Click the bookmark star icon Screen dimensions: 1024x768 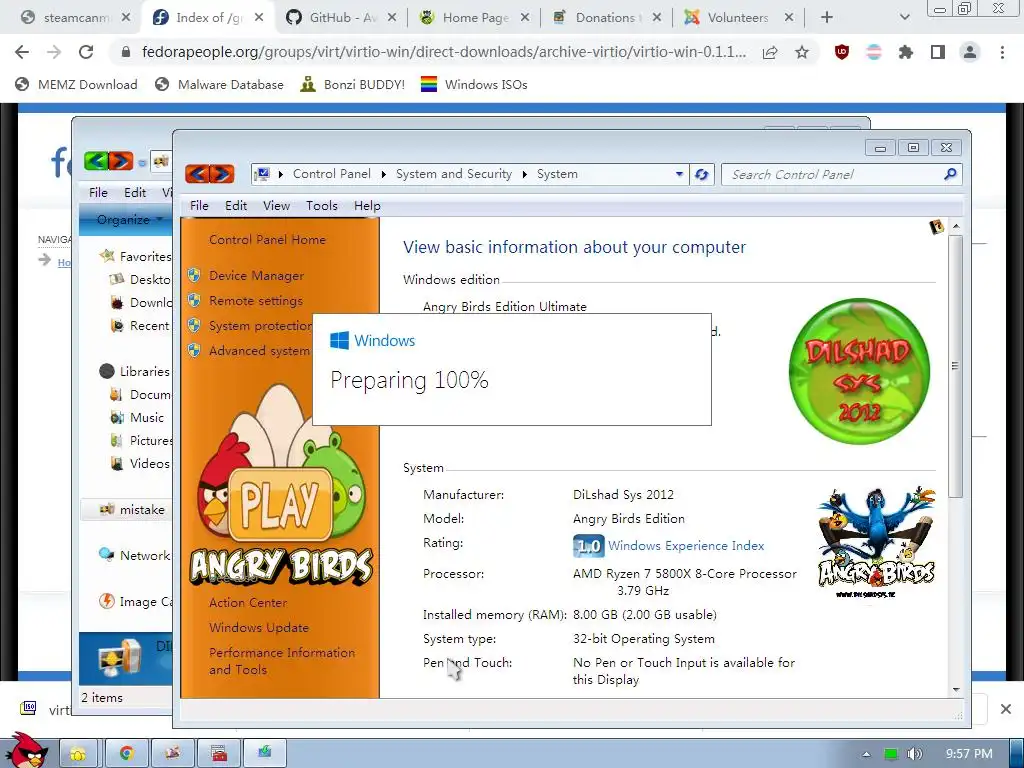tap(802, 52)
